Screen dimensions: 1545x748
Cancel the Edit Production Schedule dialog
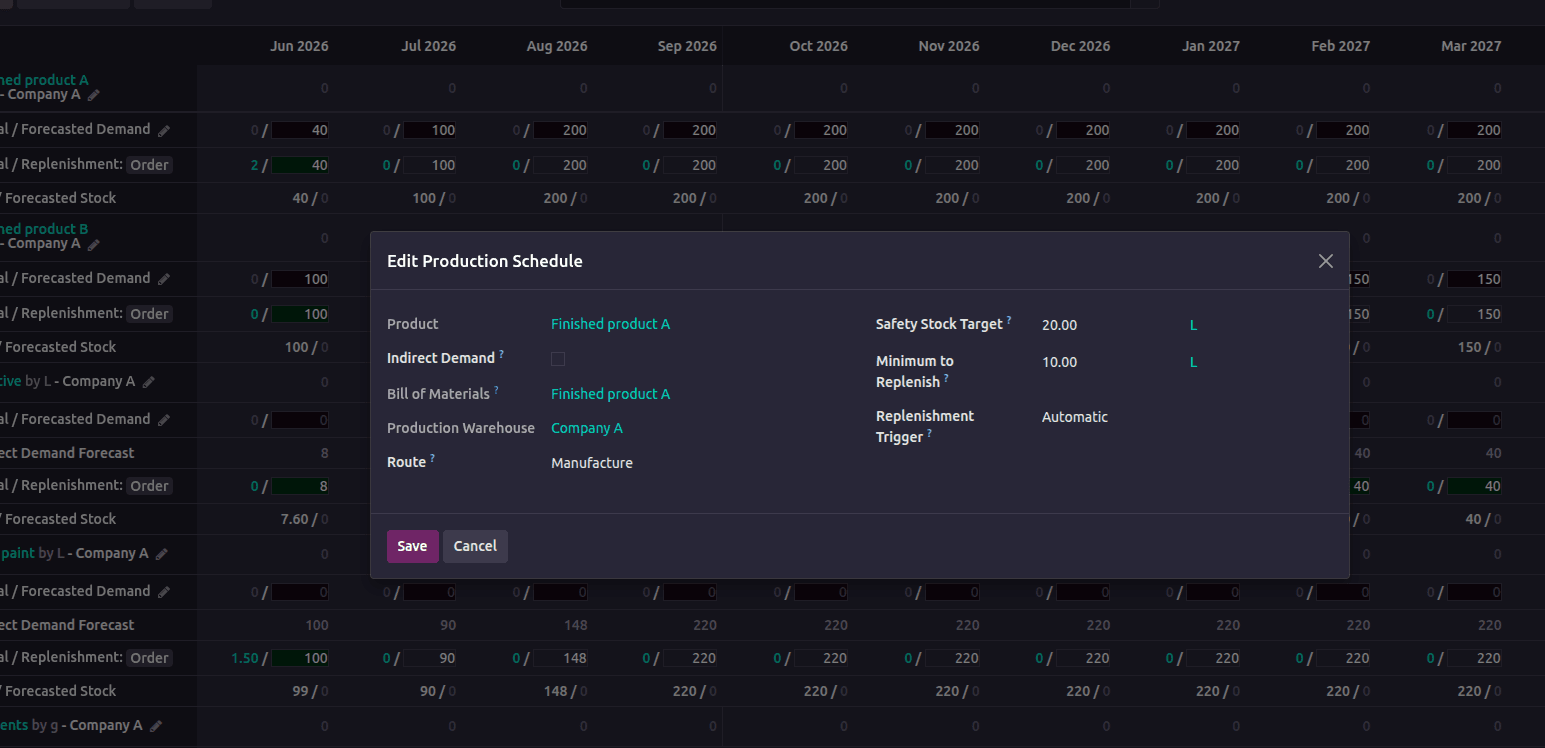(x=475, y=546)
